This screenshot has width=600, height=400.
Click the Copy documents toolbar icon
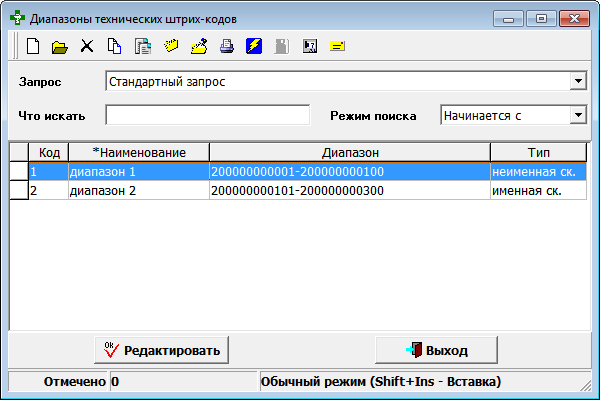click(x=114, y=46)
